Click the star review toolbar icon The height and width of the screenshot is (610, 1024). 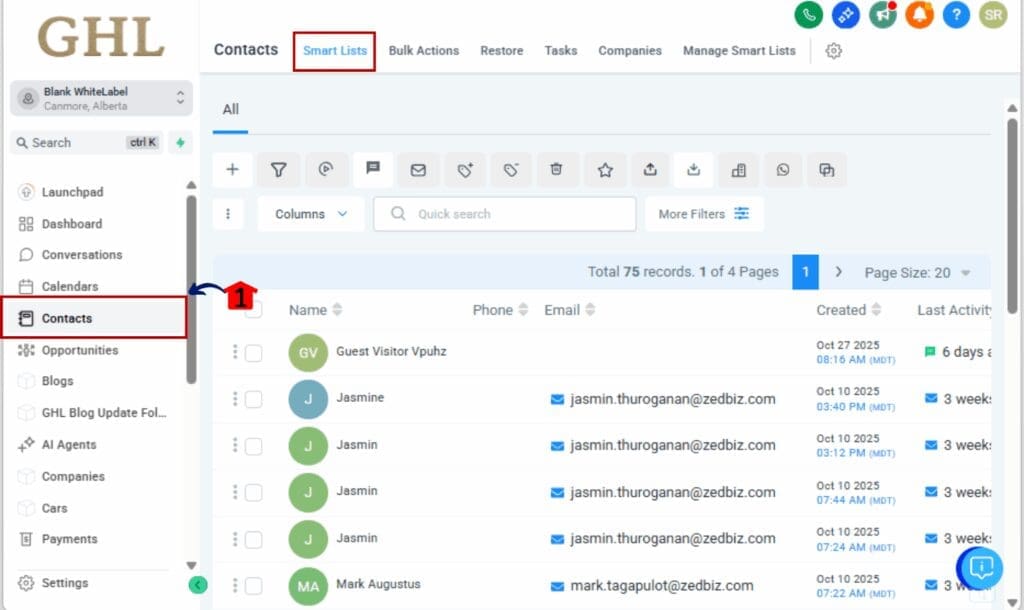605,170
